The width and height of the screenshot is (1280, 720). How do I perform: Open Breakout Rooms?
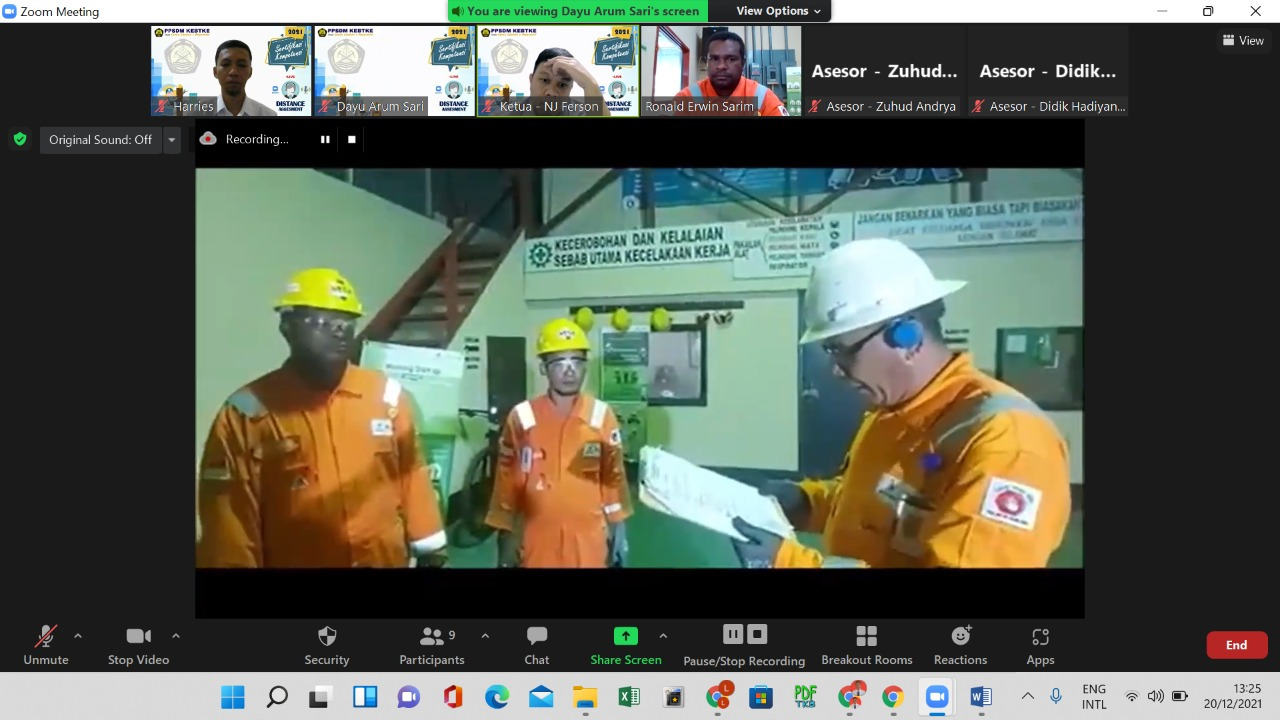867,646
